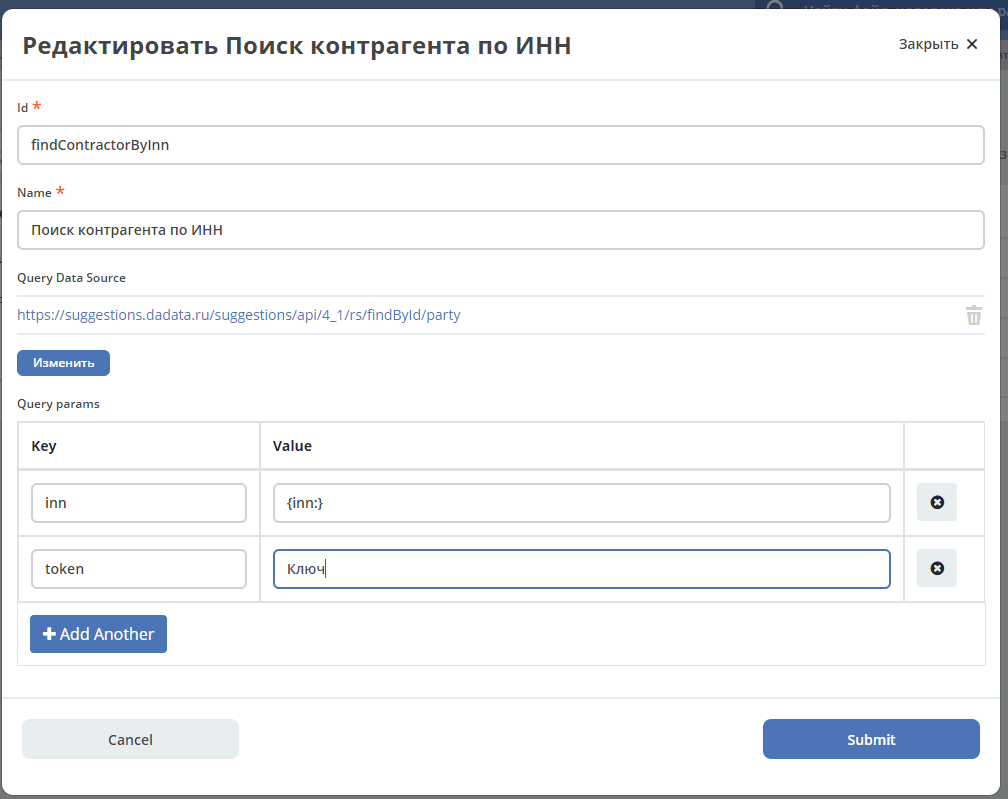Remove the token query parameter row
The height and width of the screenshot is (799, 1008).
pyautogui.click(x=937, y=568)
